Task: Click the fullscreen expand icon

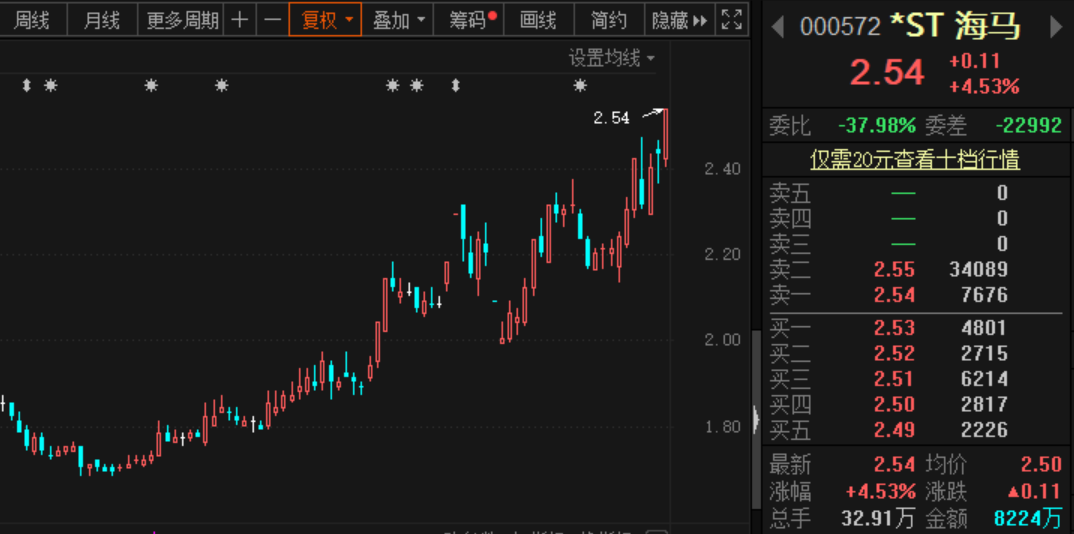Action: [x=732, y=20]
